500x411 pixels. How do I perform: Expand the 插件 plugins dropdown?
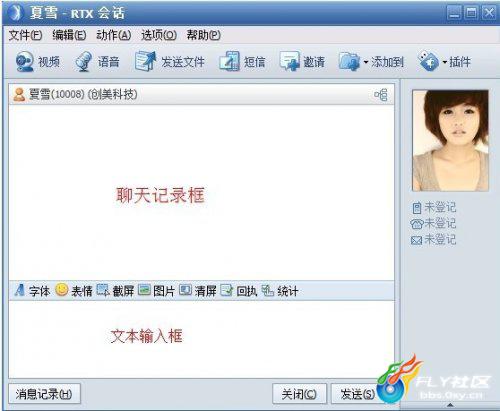click(445, 62)
